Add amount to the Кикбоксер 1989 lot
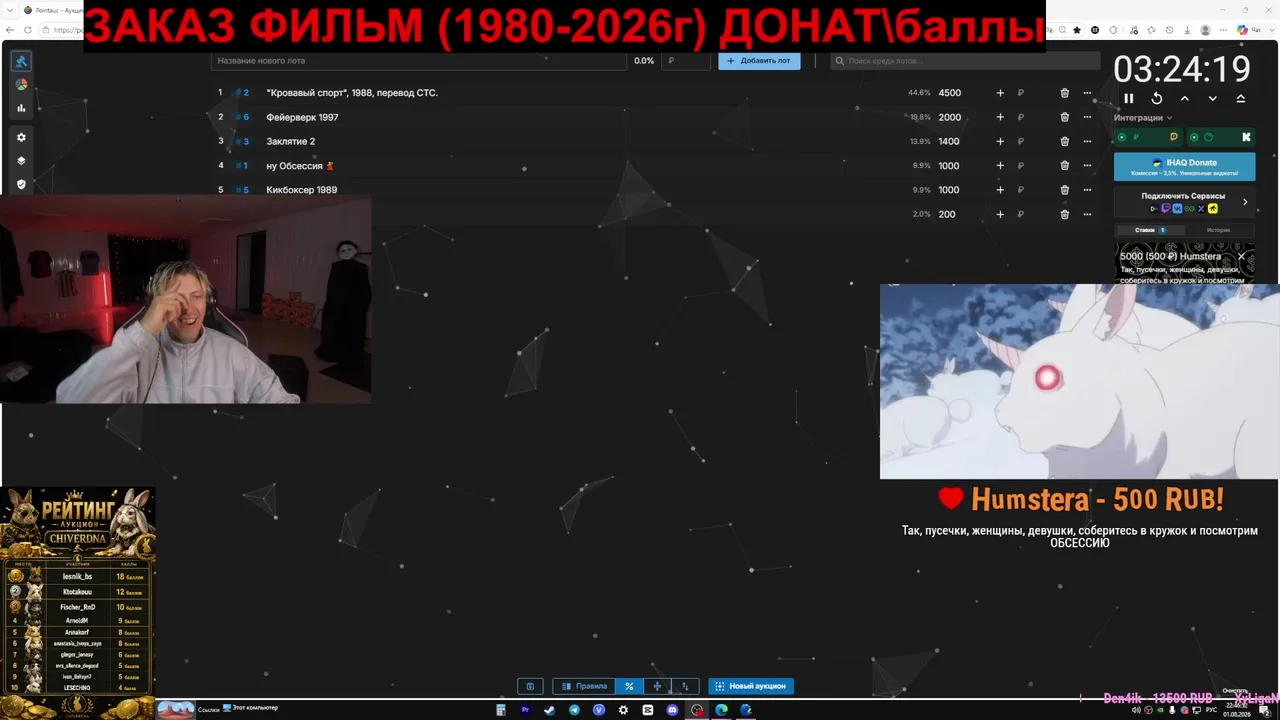This screenshot has height=720, width=1280. click(x=1000, y=189)
